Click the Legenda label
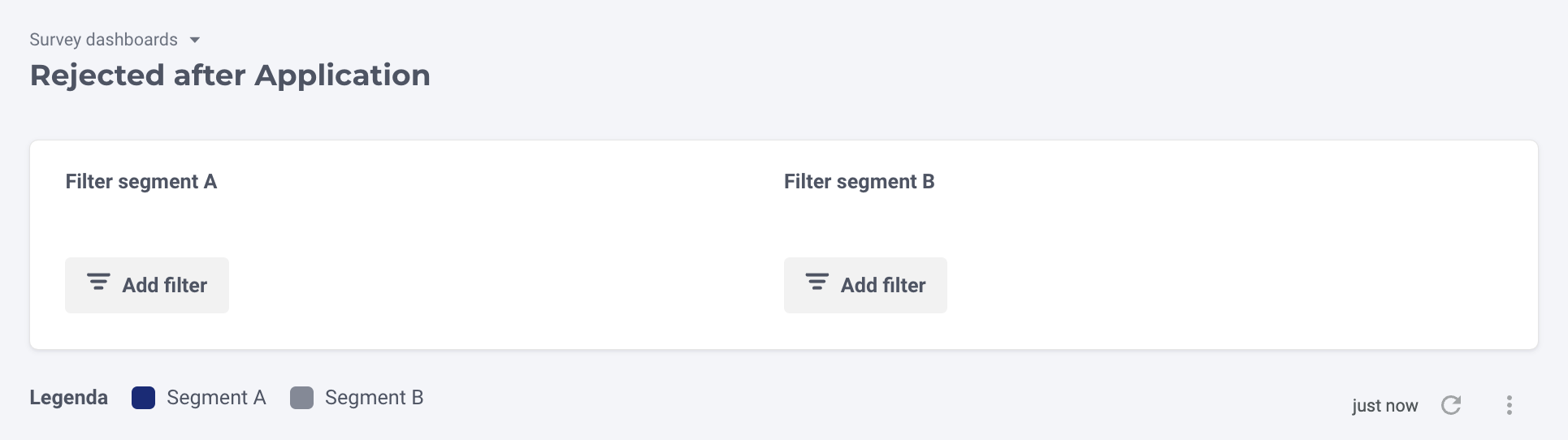Screen dimensions: 1568x440 69,398
